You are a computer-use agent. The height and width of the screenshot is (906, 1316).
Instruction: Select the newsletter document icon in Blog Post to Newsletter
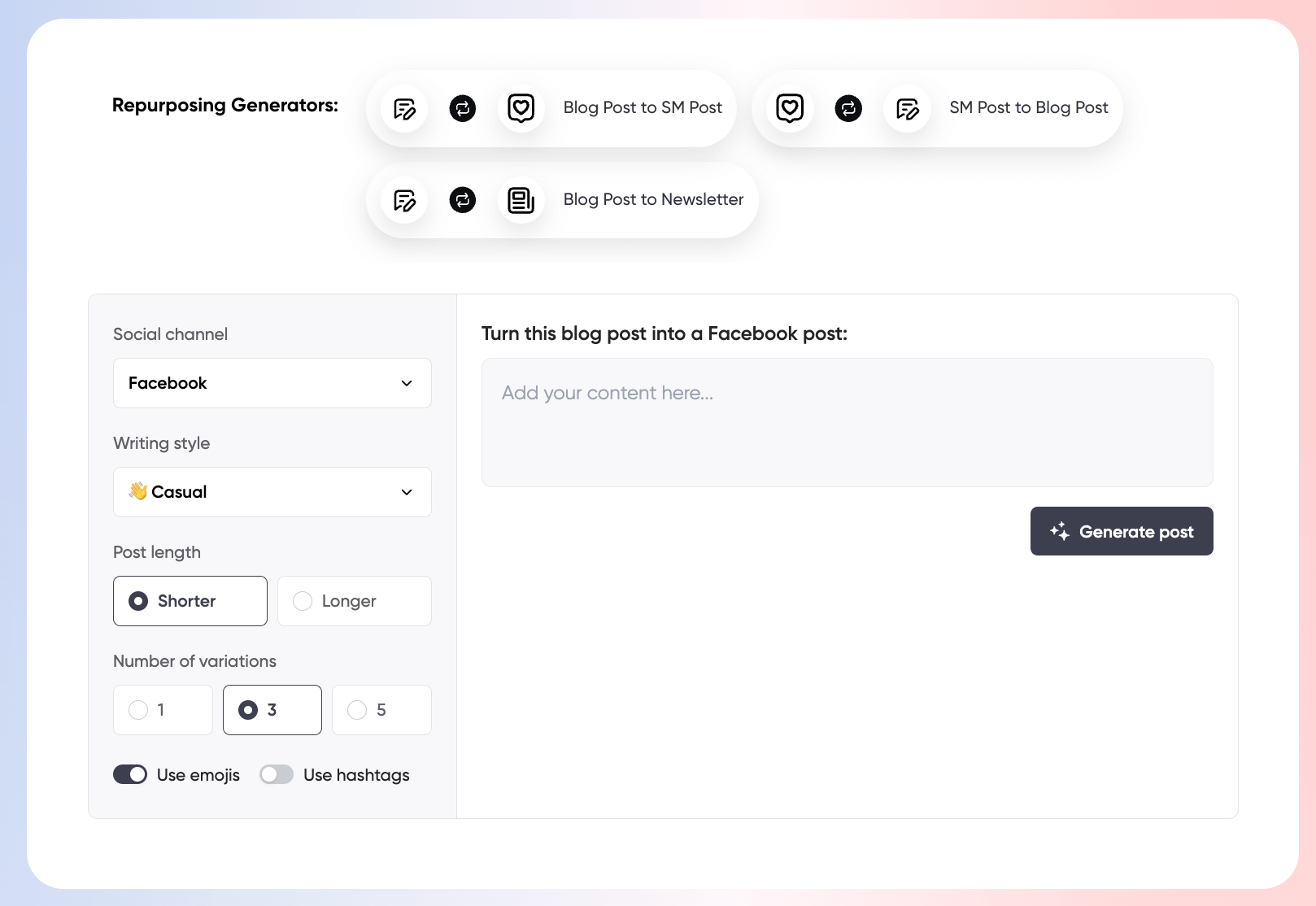(521, 199)
